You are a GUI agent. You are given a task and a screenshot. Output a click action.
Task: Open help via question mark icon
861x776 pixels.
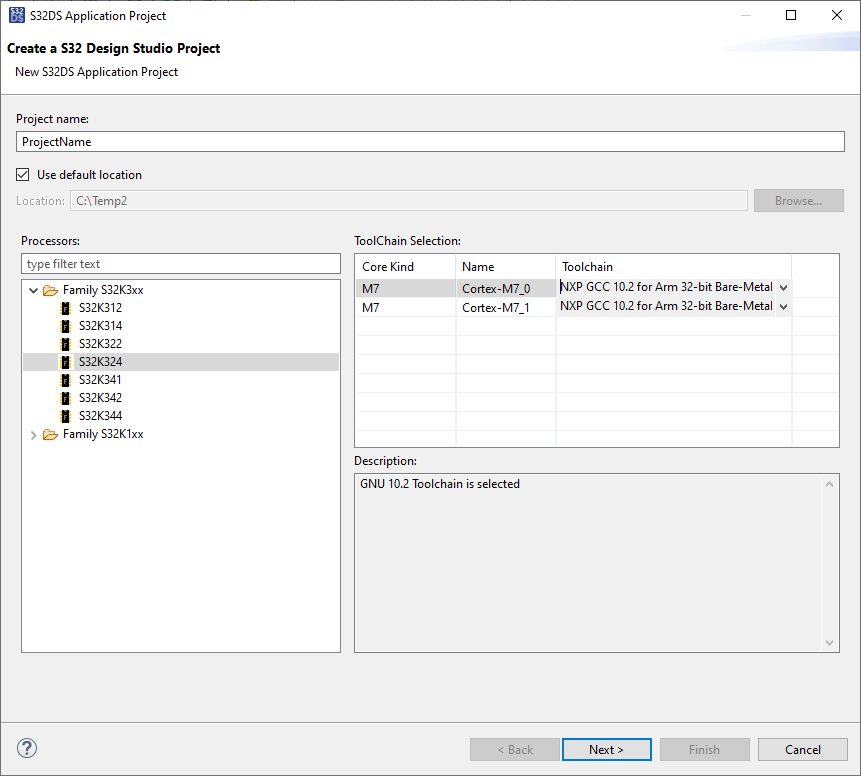(x=27, y=748)
